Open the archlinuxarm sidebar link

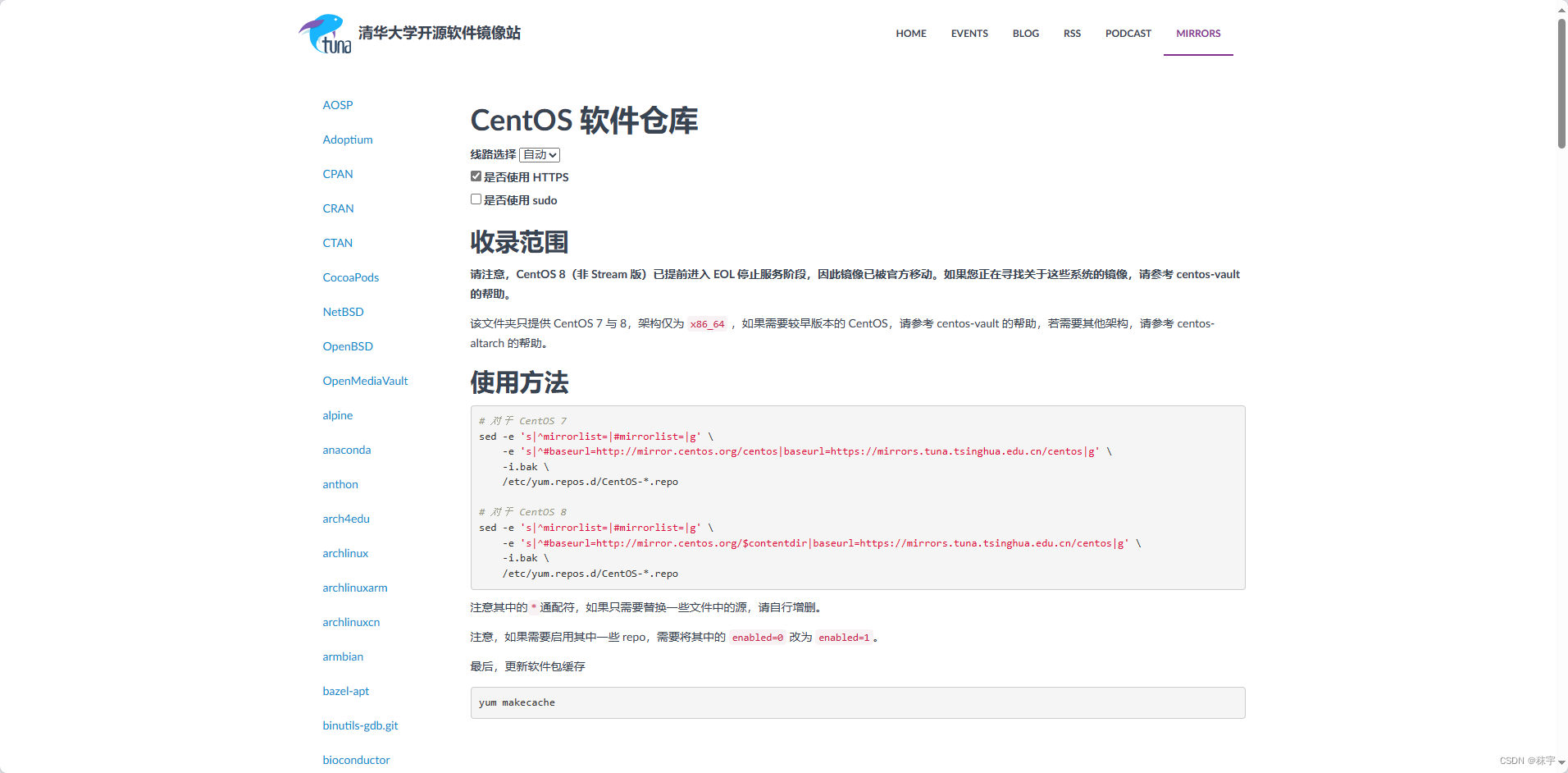(x=355, y=588)
